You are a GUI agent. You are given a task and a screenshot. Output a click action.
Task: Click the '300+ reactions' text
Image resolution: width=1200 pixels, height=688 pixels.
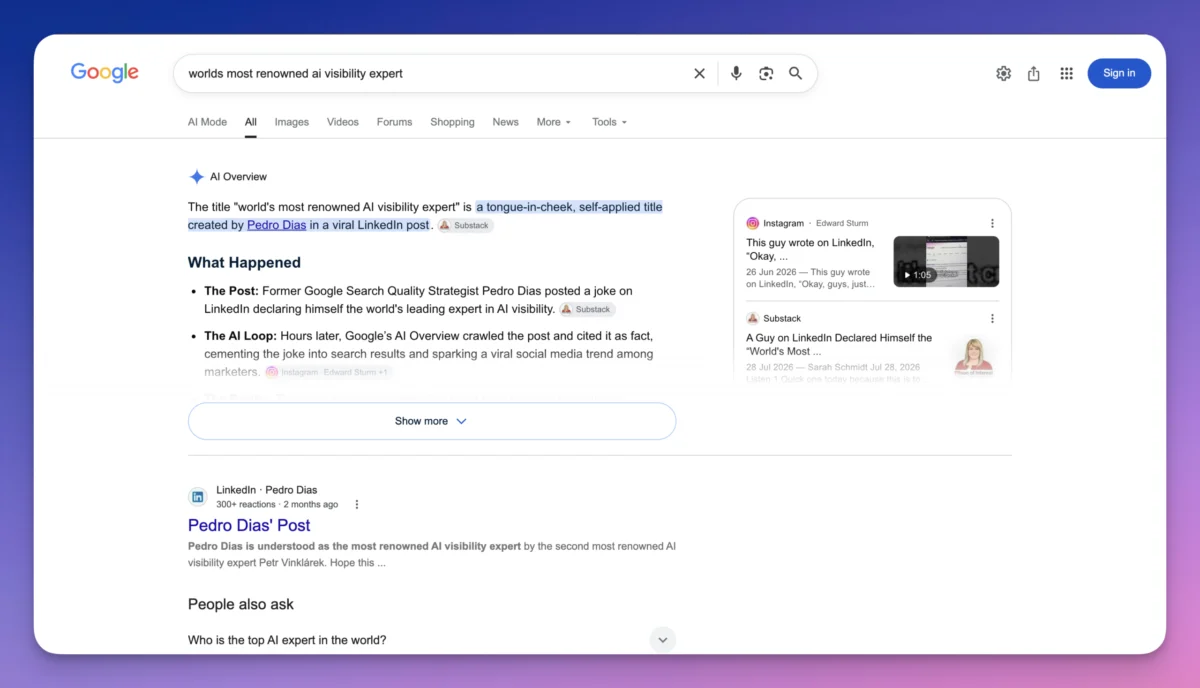pos(246,505)
